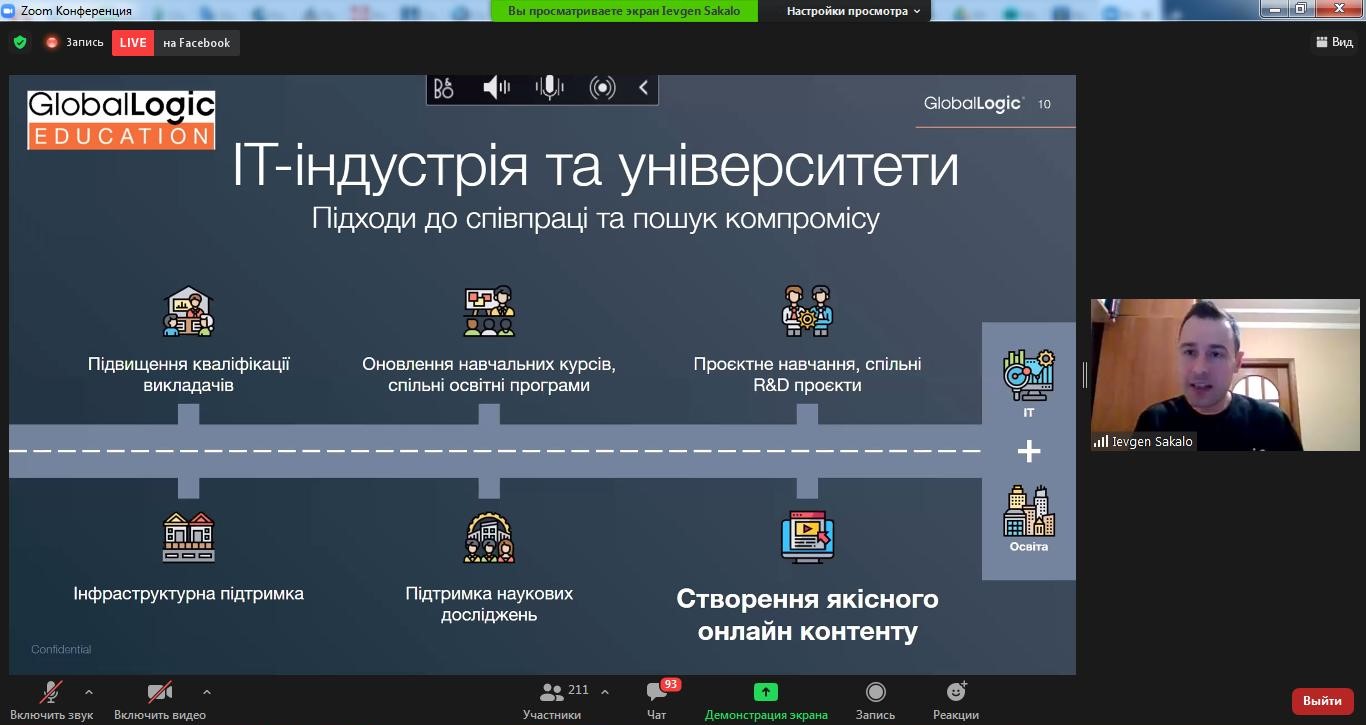Click text 'Підтримка наукових досліджень'
The height and width of the screenshot is (725, 1366).
(489, 604)
